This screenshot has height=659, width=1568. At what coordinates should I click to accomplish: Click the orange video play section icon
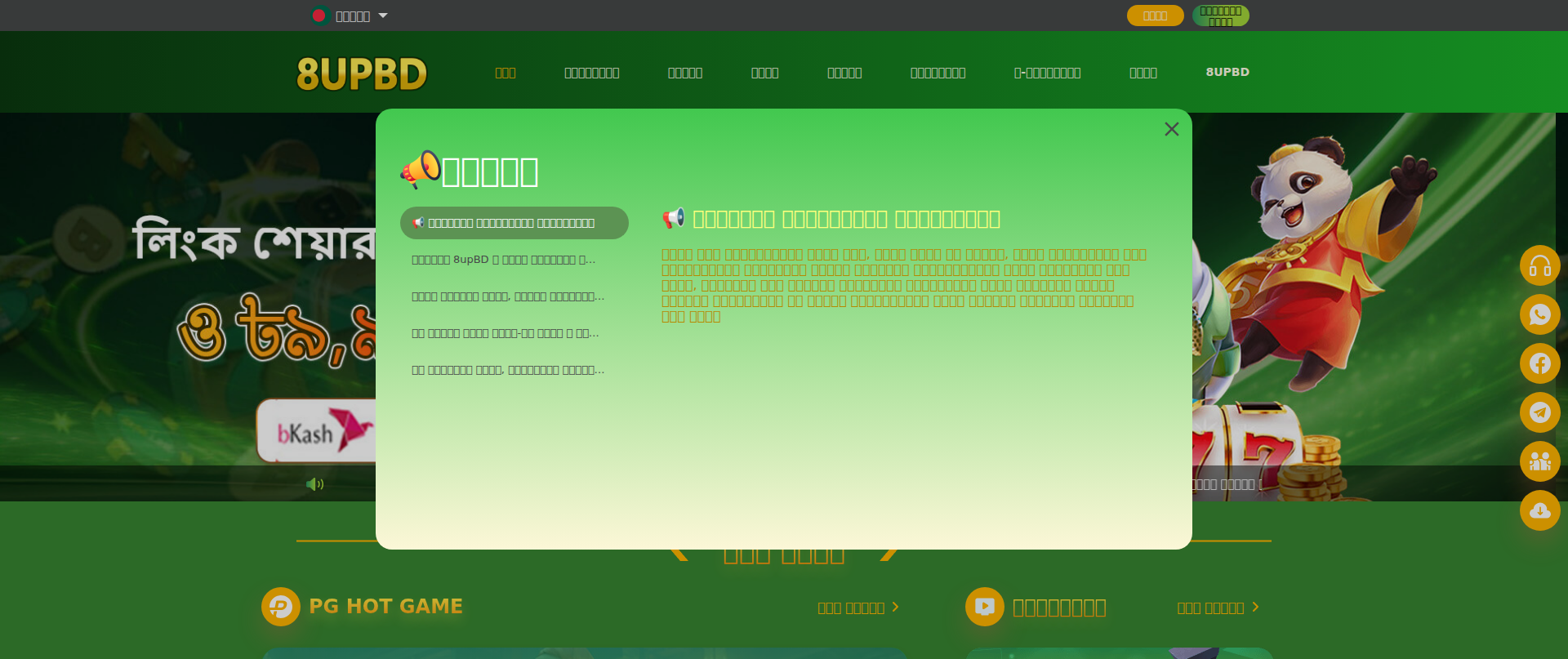pyautogui.click(x=985, y=607)
